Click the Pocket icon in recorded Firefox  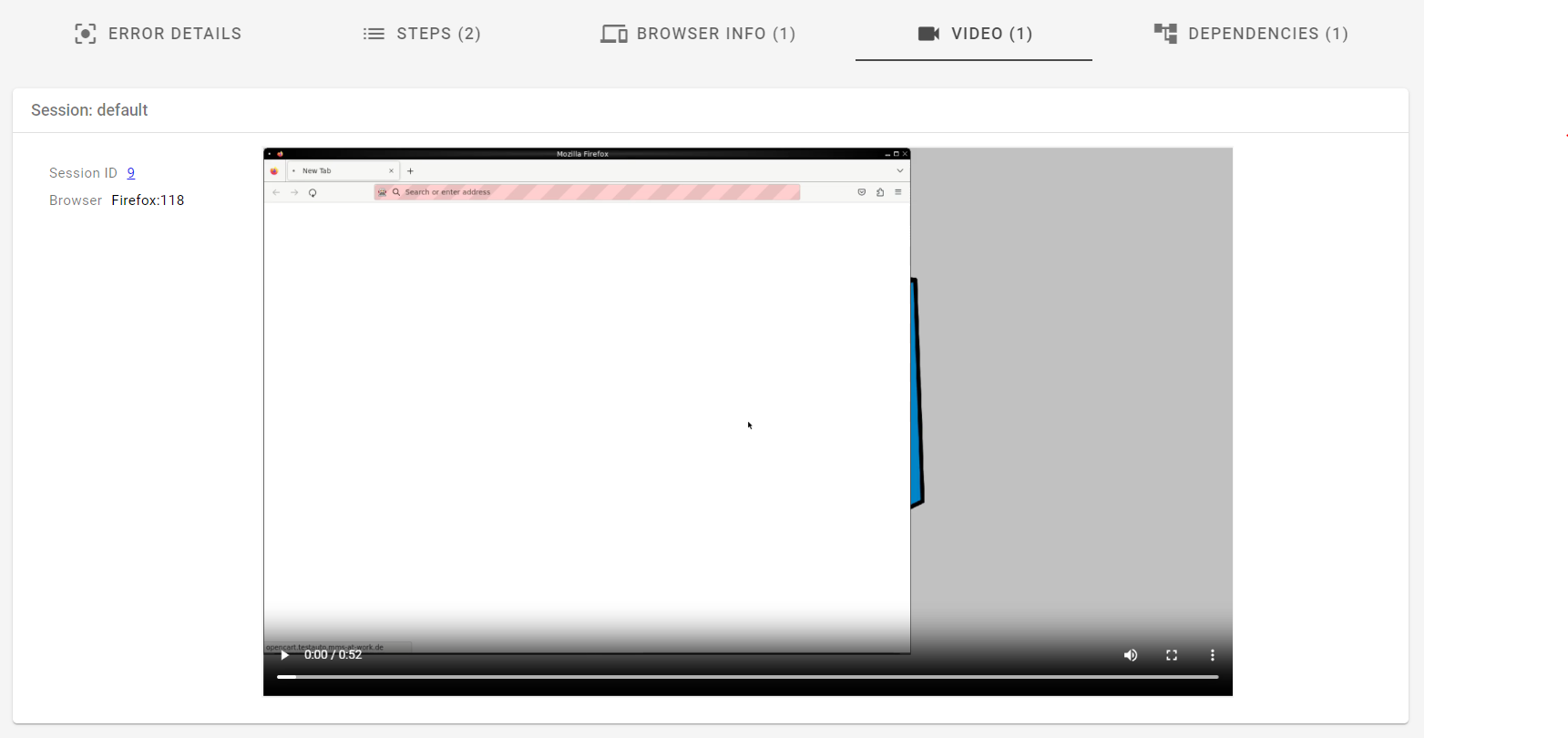point(862,192)
